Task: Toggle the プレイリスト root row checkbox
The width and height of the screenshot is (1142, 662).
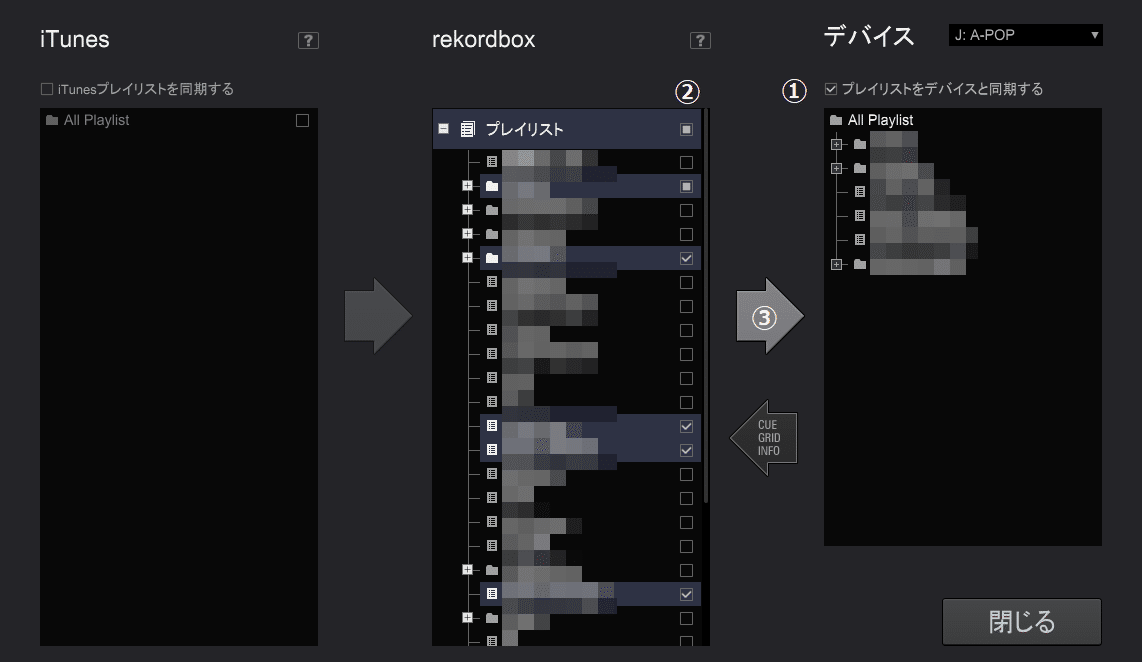Action: pyautogui.click(x=686, y=129)
